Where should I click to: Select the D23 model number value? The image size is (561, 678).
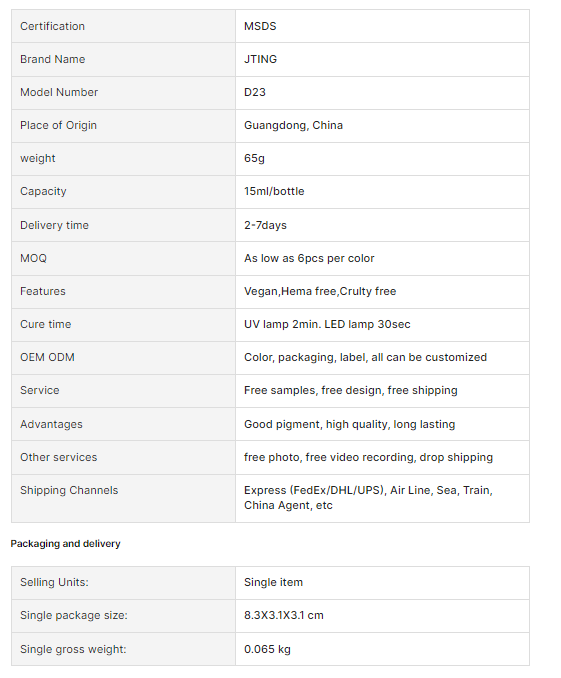click(255, 92)
